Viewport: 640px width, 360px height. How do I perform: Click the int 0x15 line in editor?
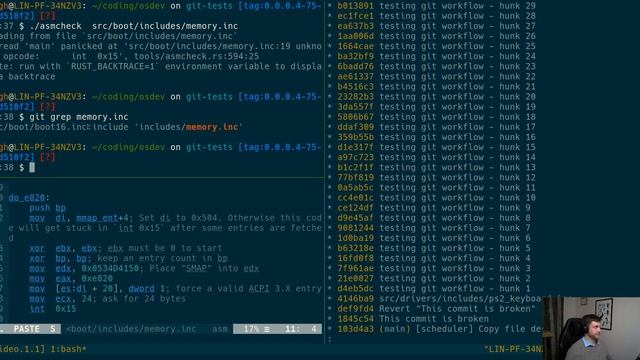(52, 309)
